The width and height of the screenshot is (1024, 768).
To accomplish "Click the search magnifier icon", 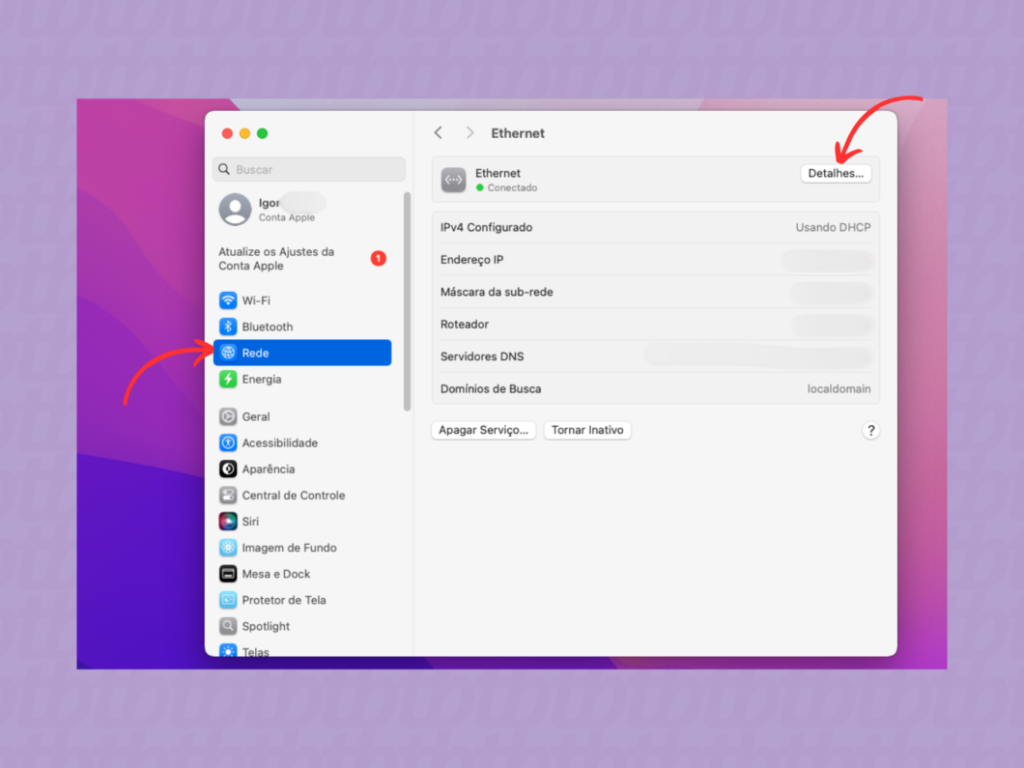I will click(224, 169).
